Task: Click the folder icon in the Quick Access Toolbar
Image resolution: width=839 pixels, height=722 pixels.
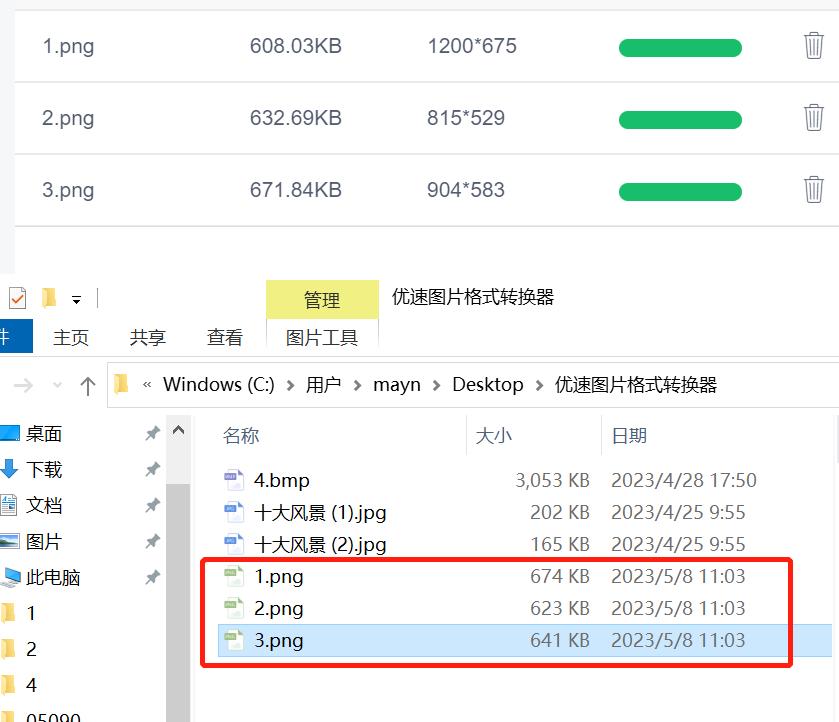Action: tap(48, 297)
